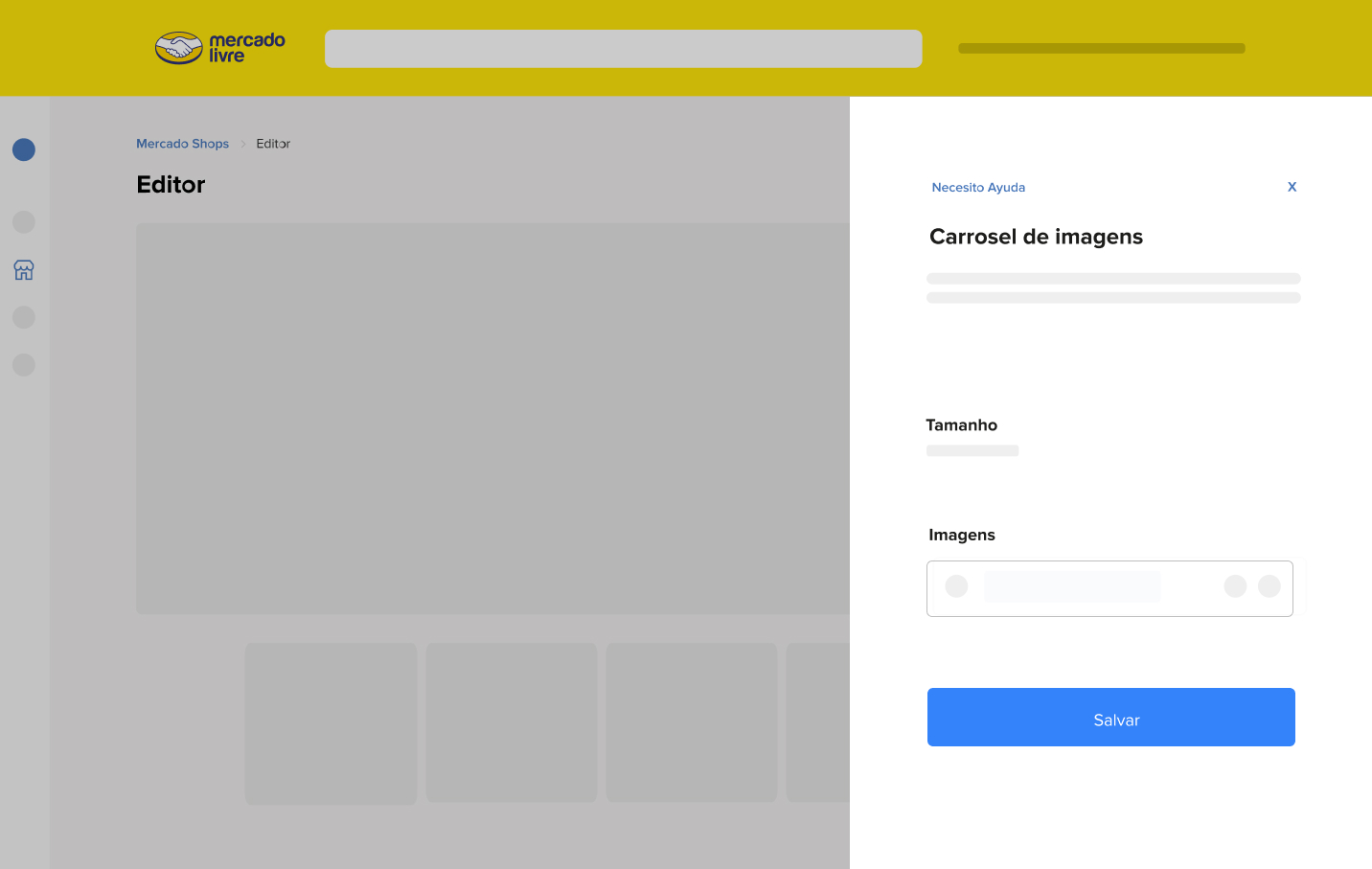
Task: Click the Carrosel de imagens title
Action: 1036,237
